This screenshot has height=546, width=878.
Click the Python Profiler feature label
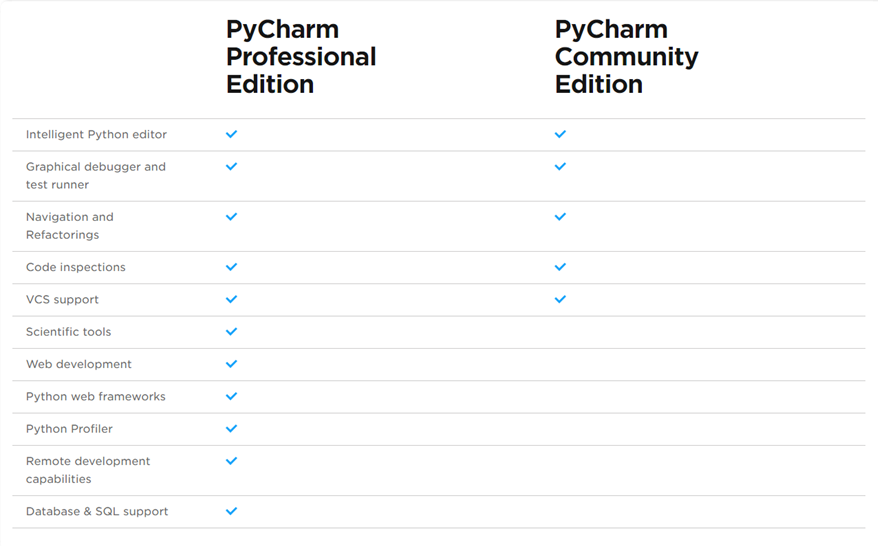[x=69, y=429]
